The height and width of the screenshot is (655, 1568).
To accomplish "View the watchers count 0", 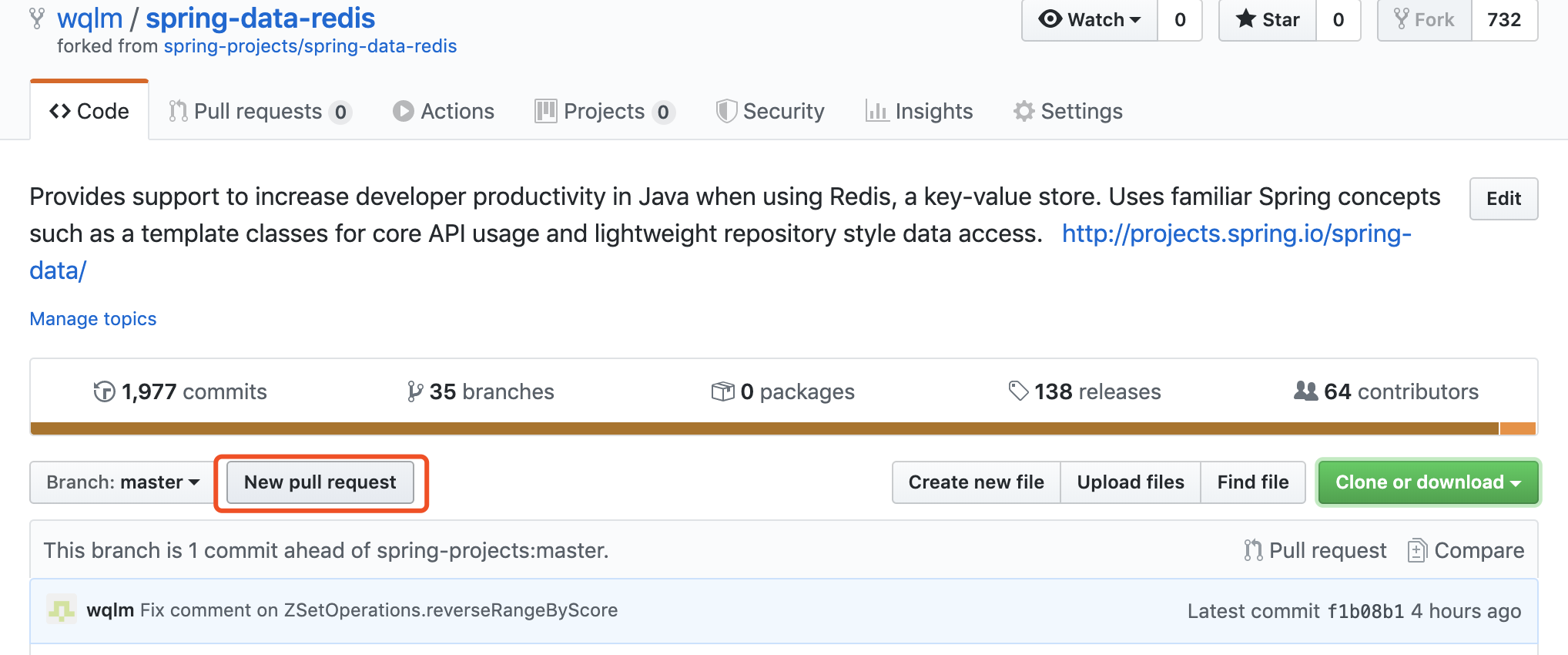I will (1180, 20).
